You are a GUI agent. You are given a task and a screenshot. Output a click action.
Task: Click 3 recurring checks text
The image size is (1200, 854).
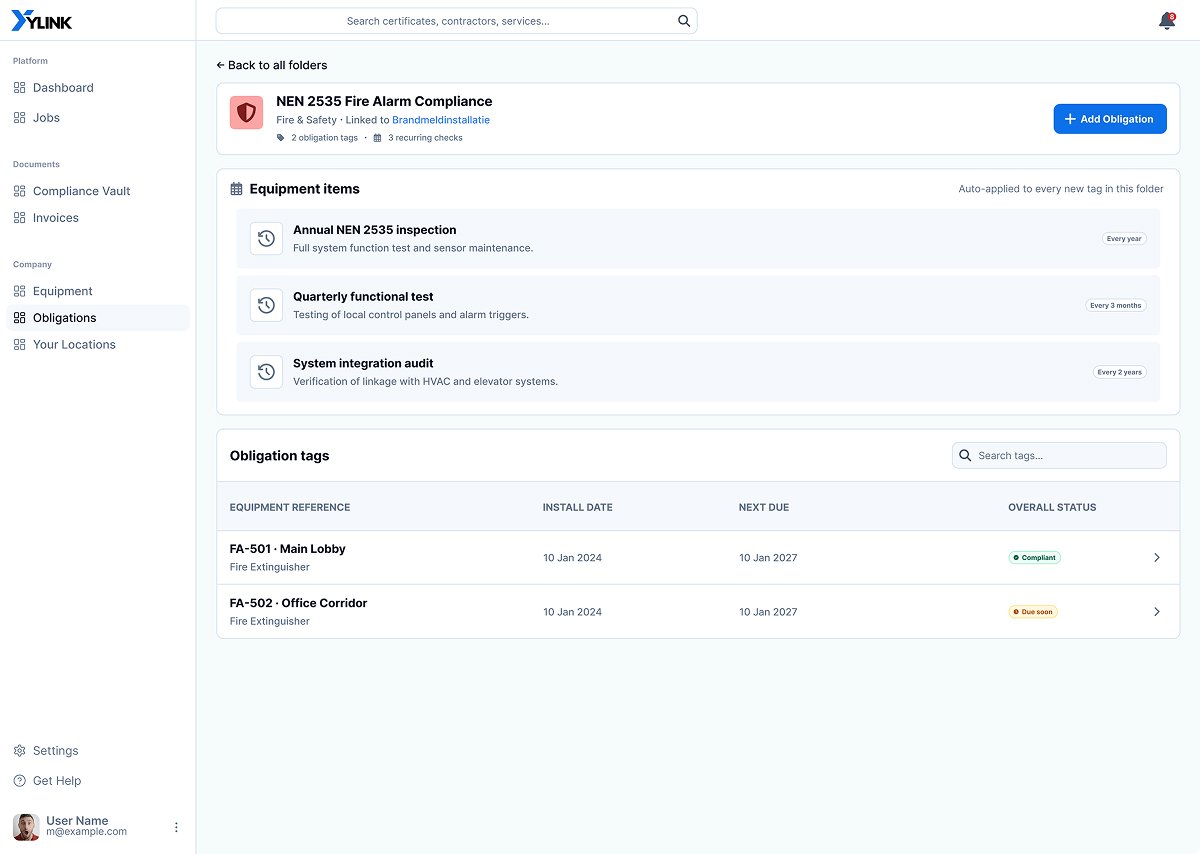point(425,138)
